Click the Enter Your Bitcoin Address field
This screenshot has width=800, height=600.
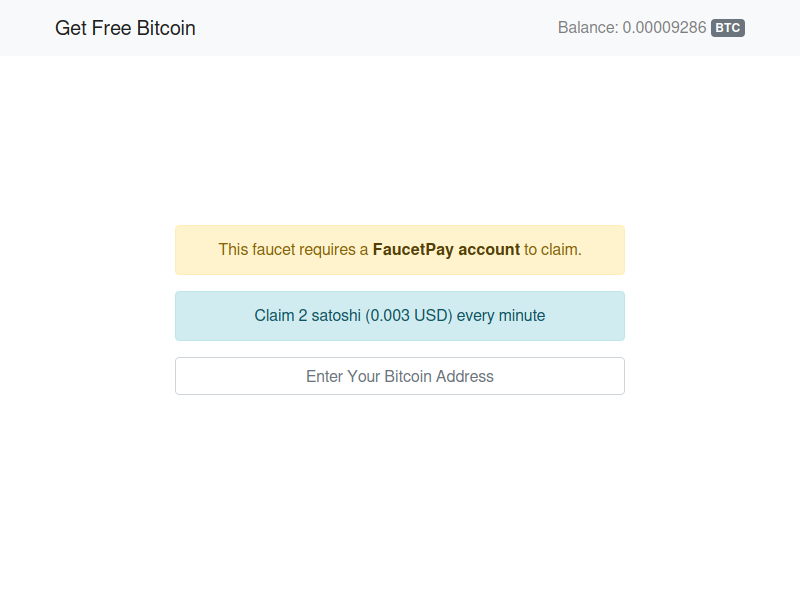point(400,376)
